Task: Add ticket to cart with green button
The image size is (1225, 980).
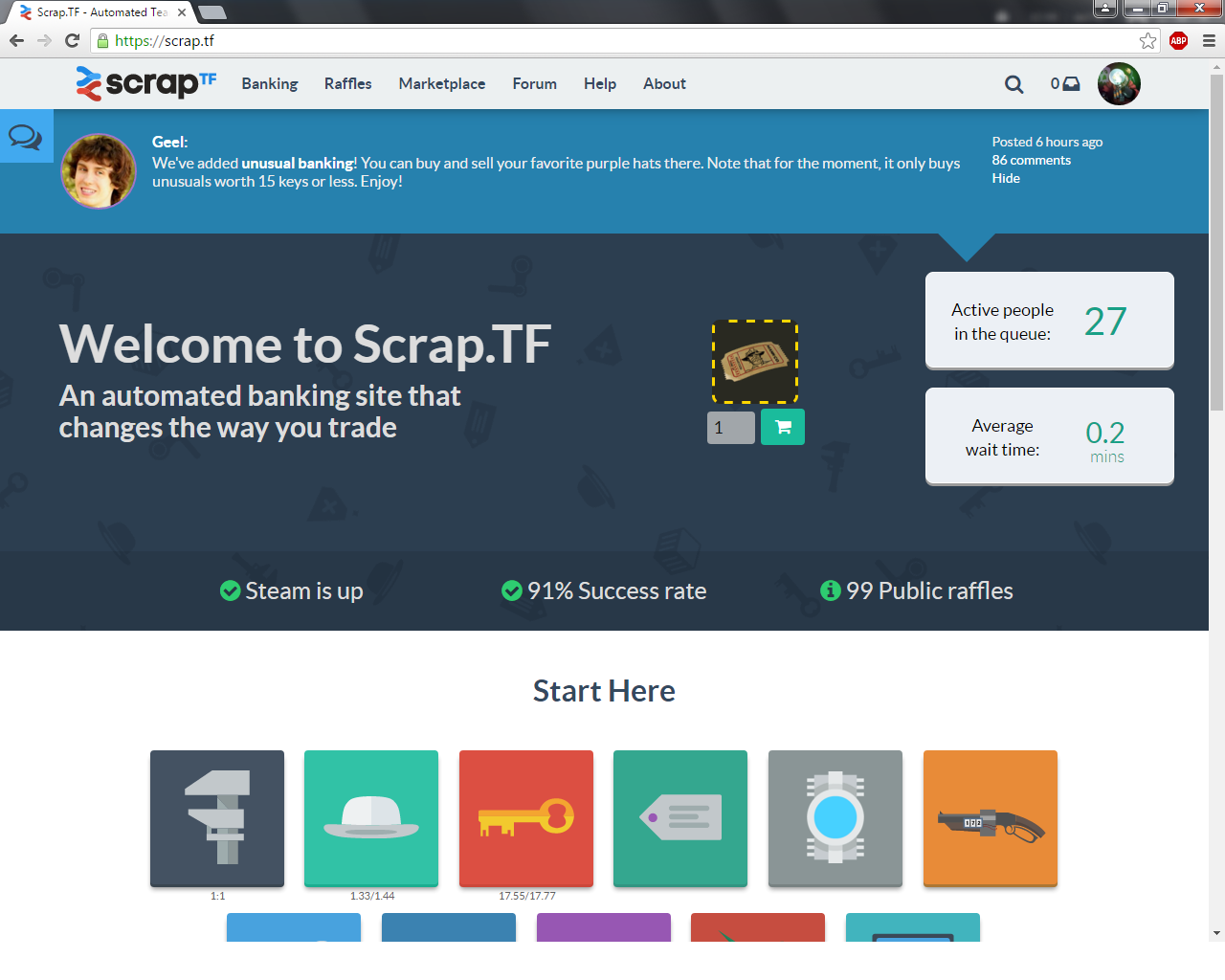Action: 783,427
